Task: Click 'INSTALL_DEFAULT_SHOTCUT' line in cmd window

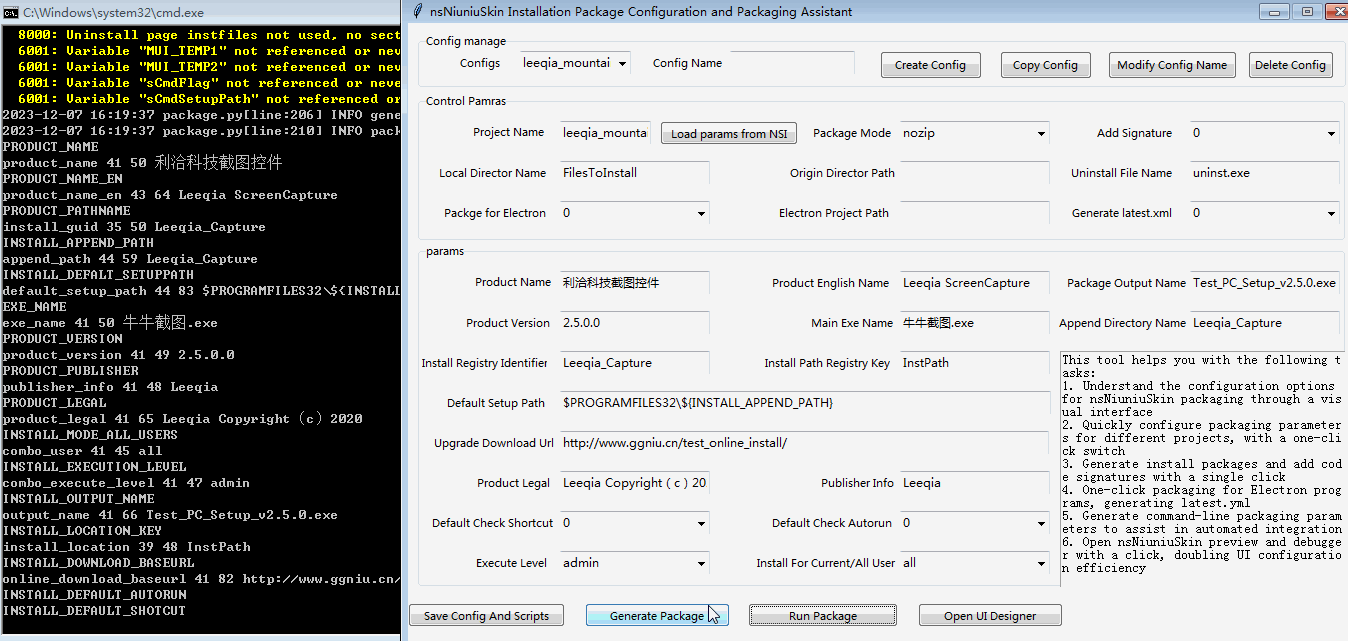Action: tap(94, 611)
